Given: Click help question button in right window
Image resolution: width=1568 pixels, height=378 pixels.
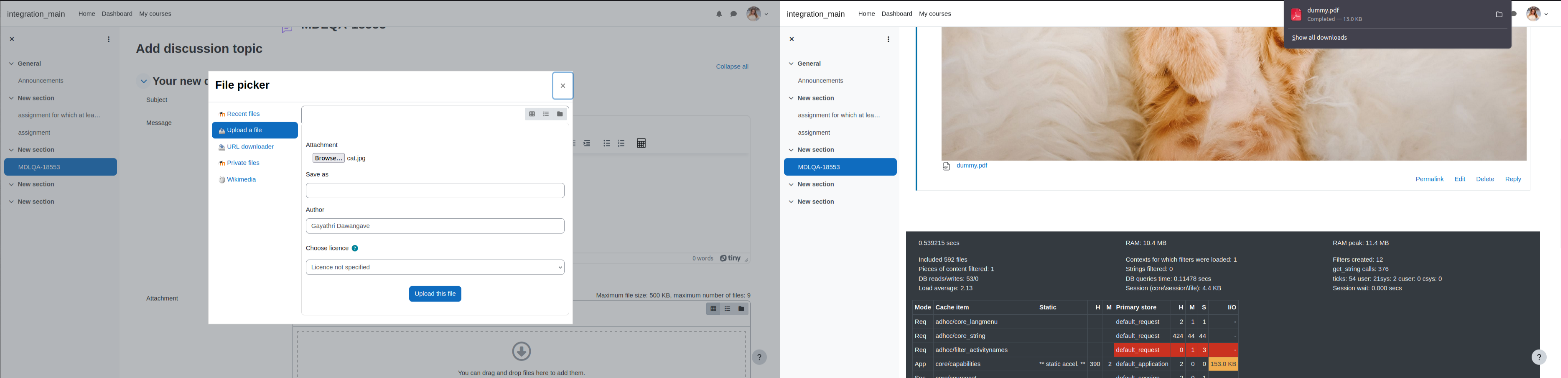Looking at the screenshot, I should point(1539,358).
